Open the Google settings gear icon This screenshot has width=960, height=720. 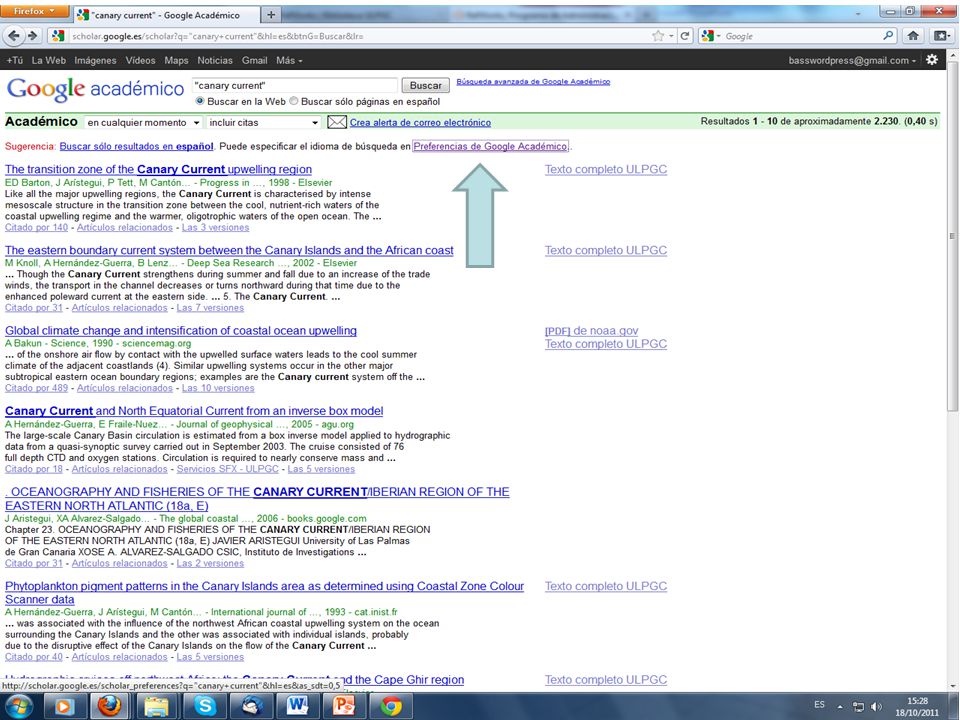(x=932, y=60)
